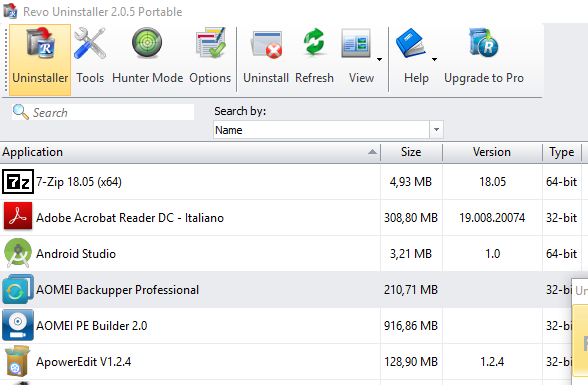Image resolution: width=588 pixels, height=385 pixels.
Task: Click the 7-Zip program icon
Action: (x=18, y=182)
